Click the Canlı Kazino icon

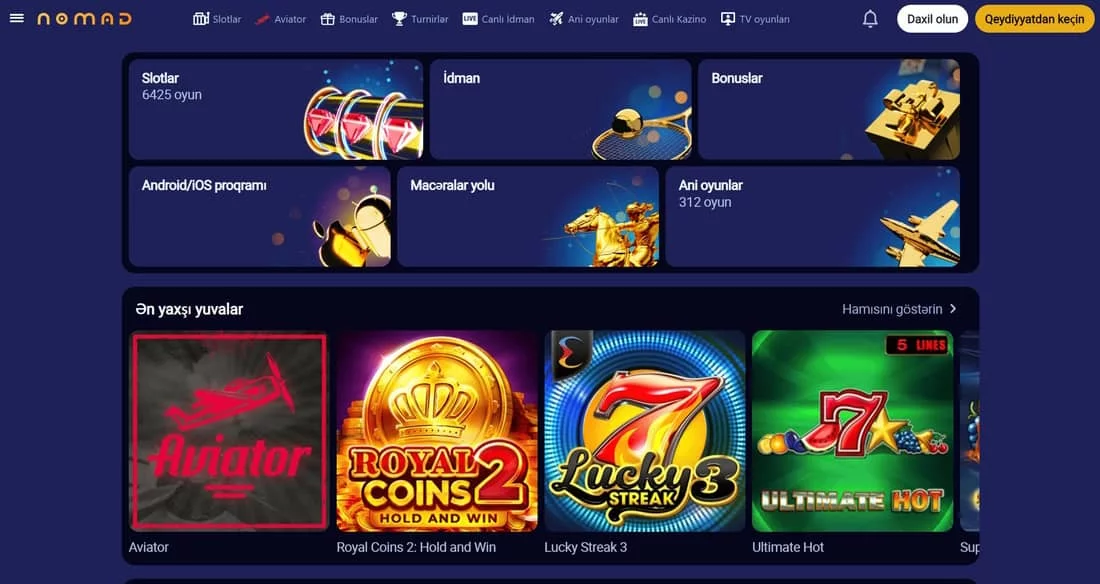tap(640, 19)
